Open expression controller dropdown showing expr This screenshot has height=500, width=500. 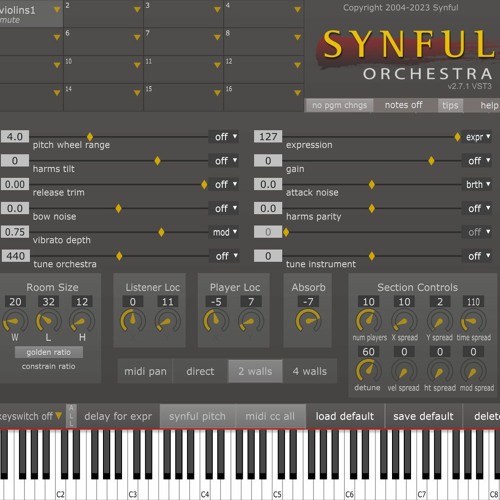478,137
